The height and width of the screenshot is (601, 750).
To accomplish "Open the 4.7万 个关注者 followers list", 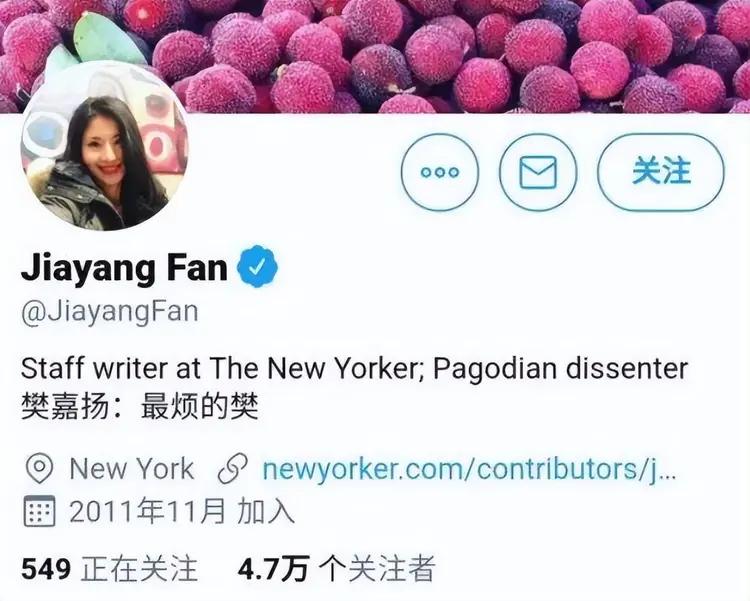I will click(x=336, y=568).
